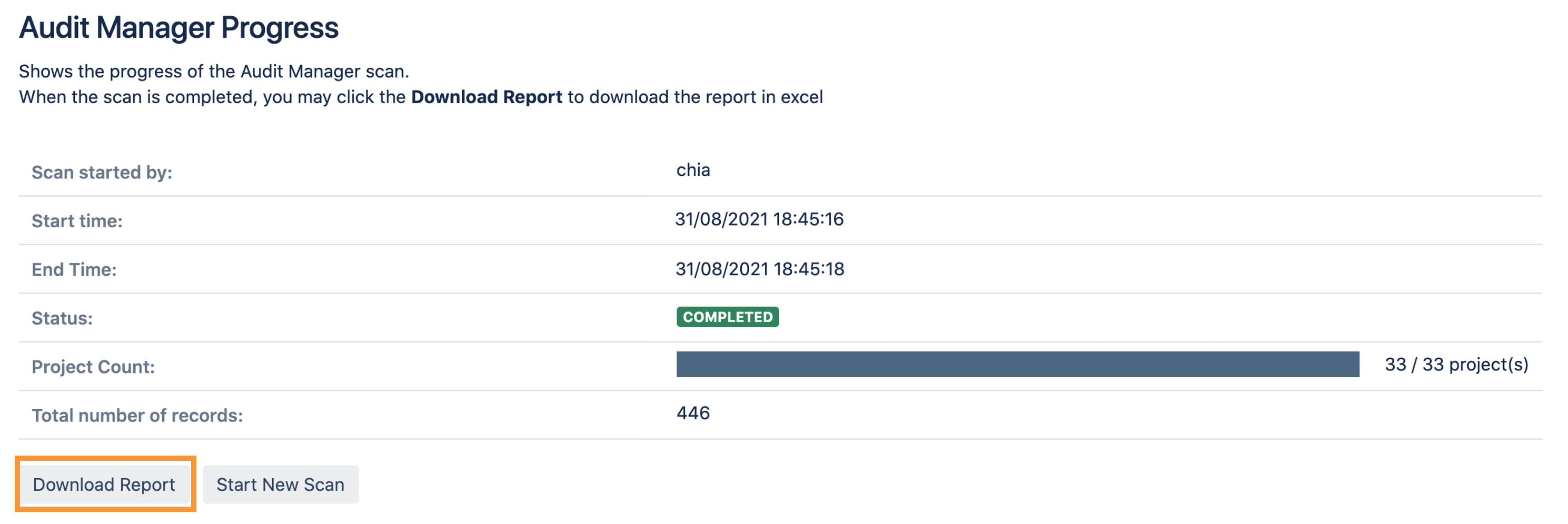The image size is (1568, 524).
Task: Click the bold Download Report text in description
Action: 487,97
